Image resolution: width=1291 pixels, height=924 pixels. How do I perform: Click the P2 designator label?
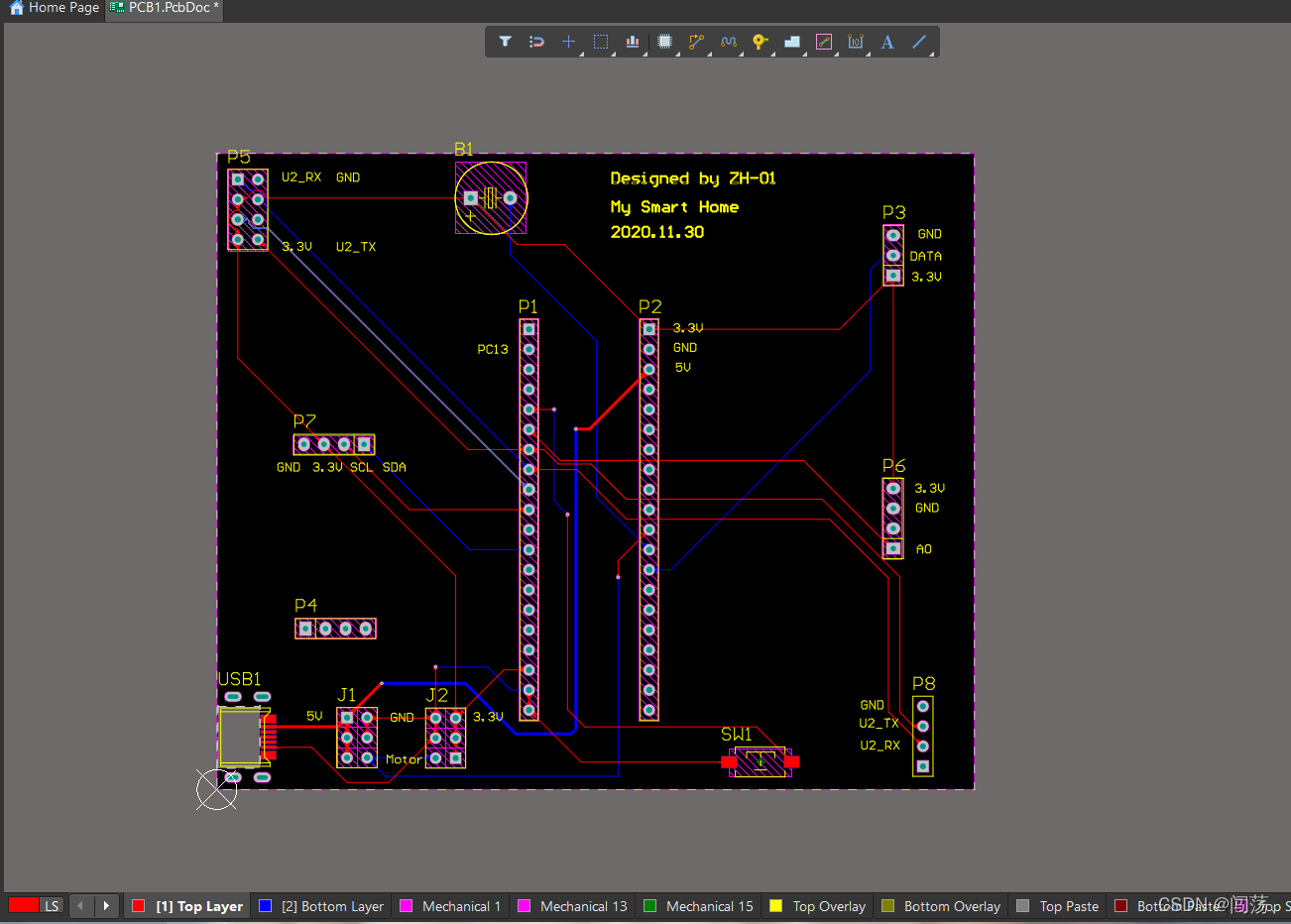point(650,306)
